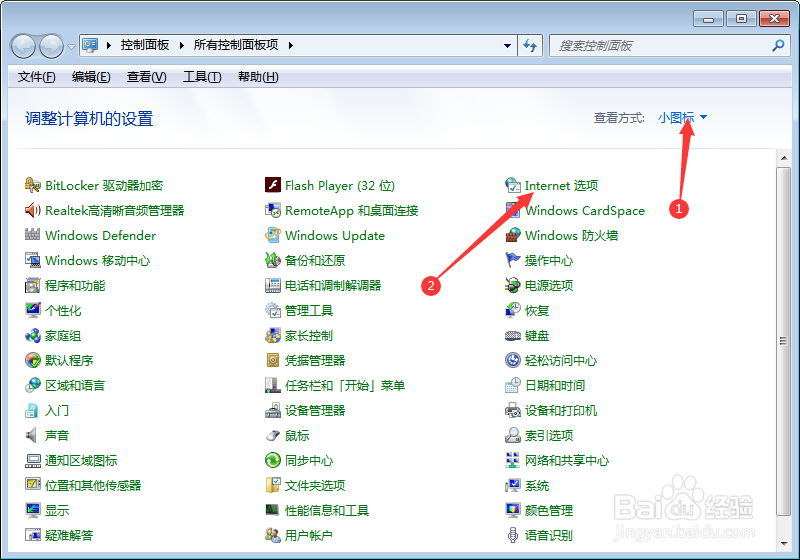The height and width of the screenshot is (560, 800).
Task: Open the Windows 移动中心 icon
Action: coord(33,260)
